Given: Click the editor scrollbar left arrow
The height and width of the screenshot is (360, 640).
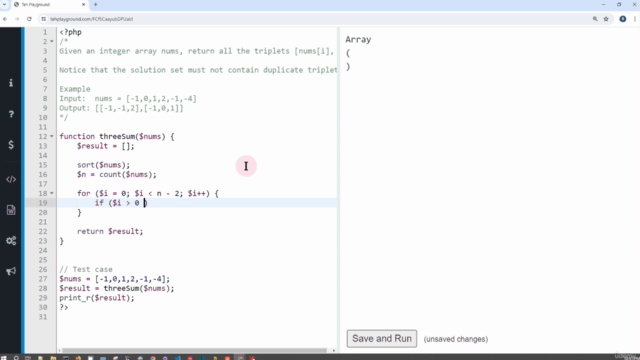Looking at the screenshot, I should tap(60, 350).
